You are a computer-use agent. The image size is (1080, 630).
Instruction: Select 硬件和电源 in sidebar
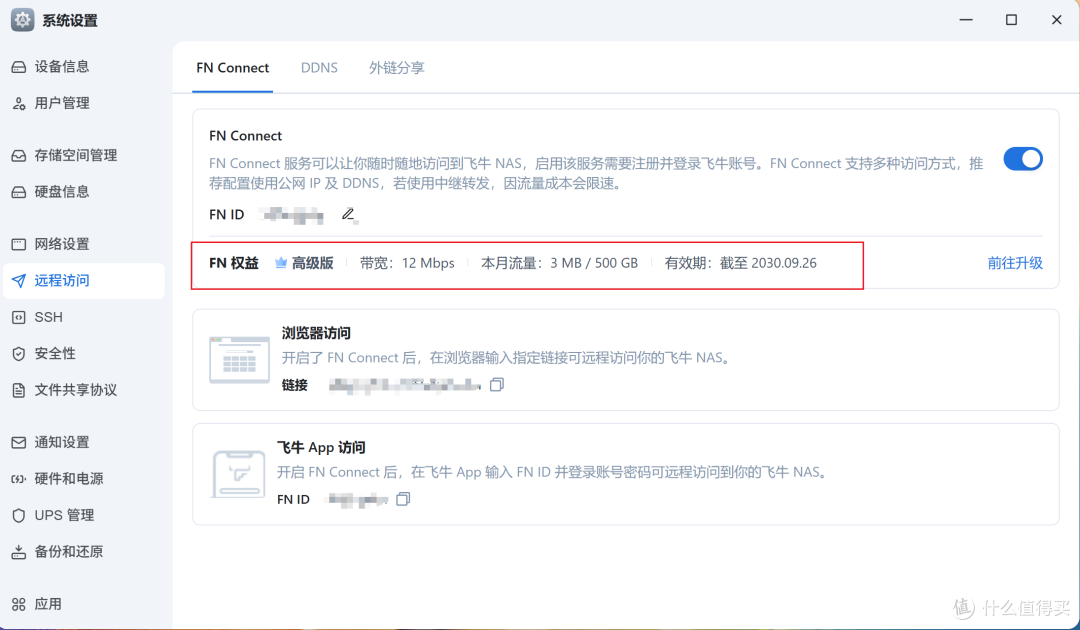[x=83, y=479]
